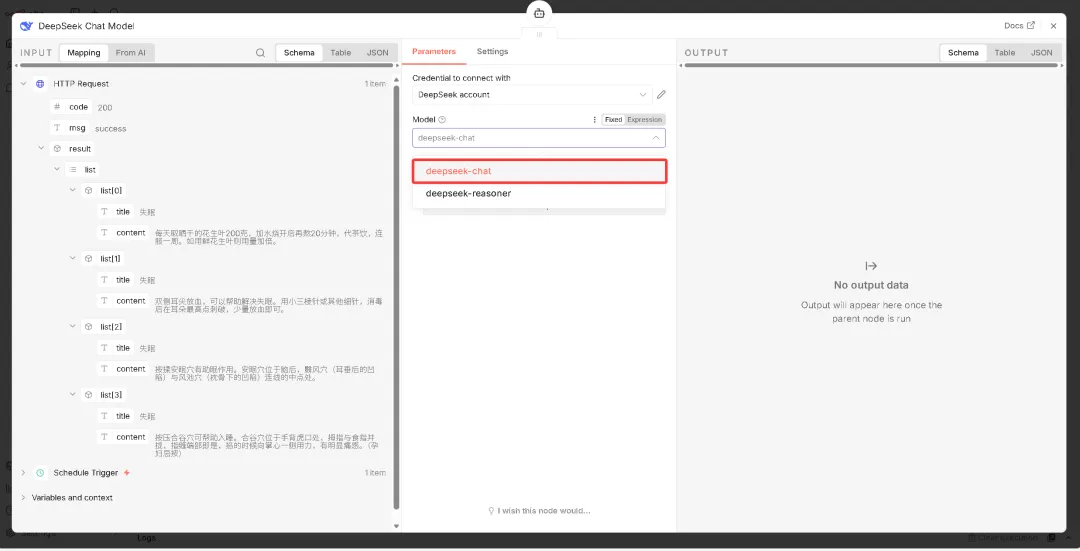Collapse the list[1] item
This screenshot has width=1080, height=551.
pos(72,258)
